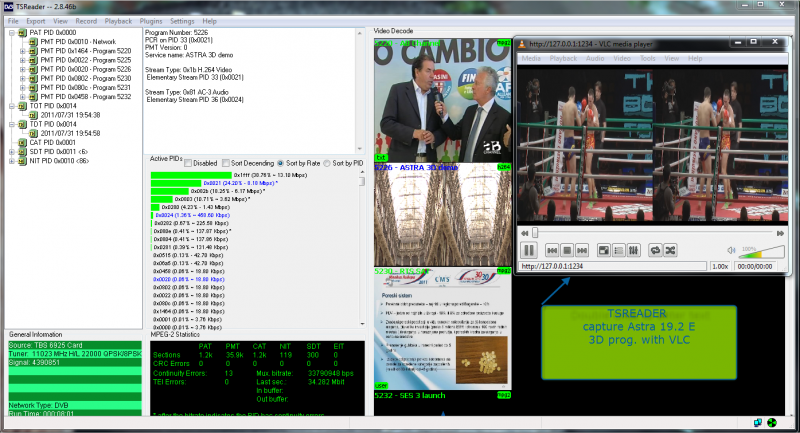Show the VLC playlist
Image resolution: width=800 pixels, height=433 pixels.
click(618, 250)
